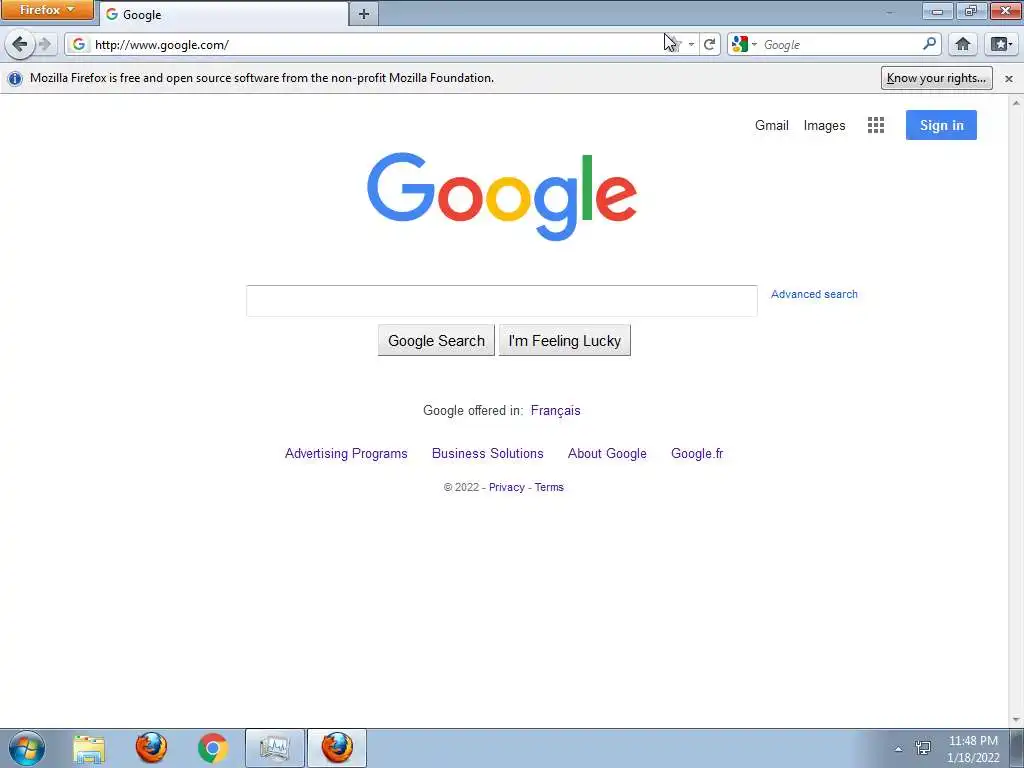Restore down the Firefox window
The height and width of the screenshot is (768, 1024).
(x=971, y=10)
